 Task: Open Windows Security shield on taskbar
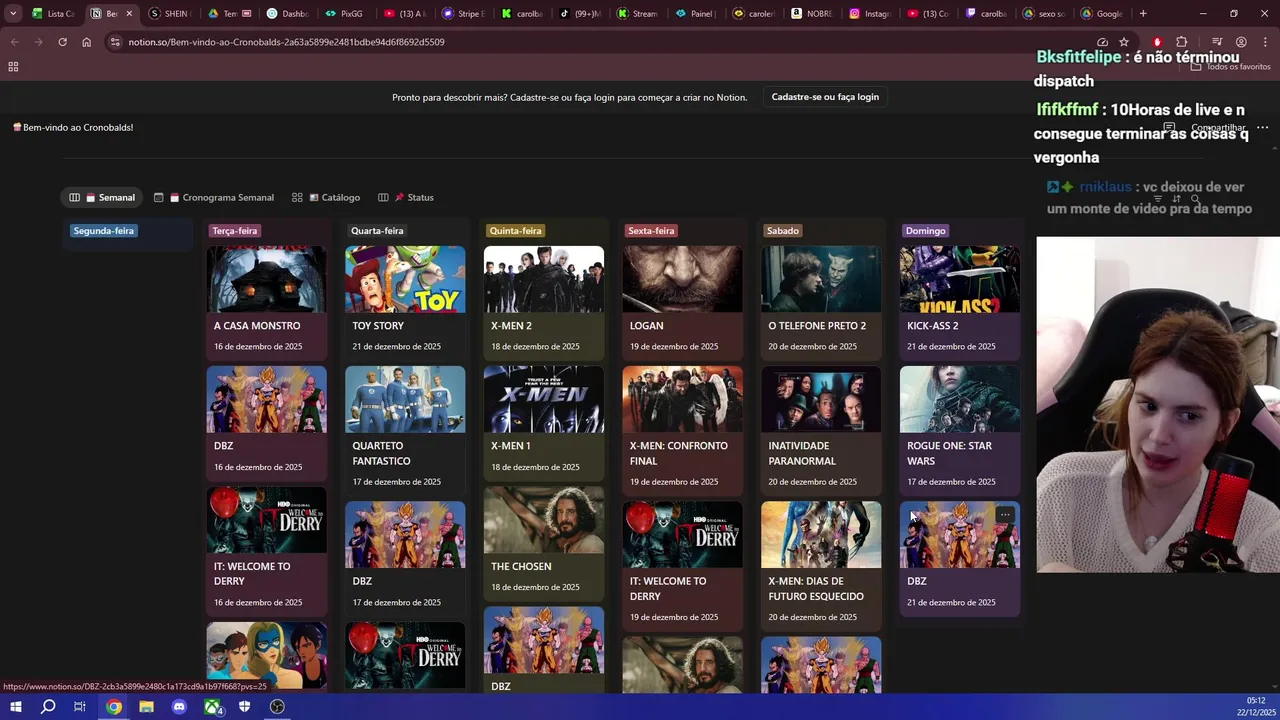click(245, 707)
